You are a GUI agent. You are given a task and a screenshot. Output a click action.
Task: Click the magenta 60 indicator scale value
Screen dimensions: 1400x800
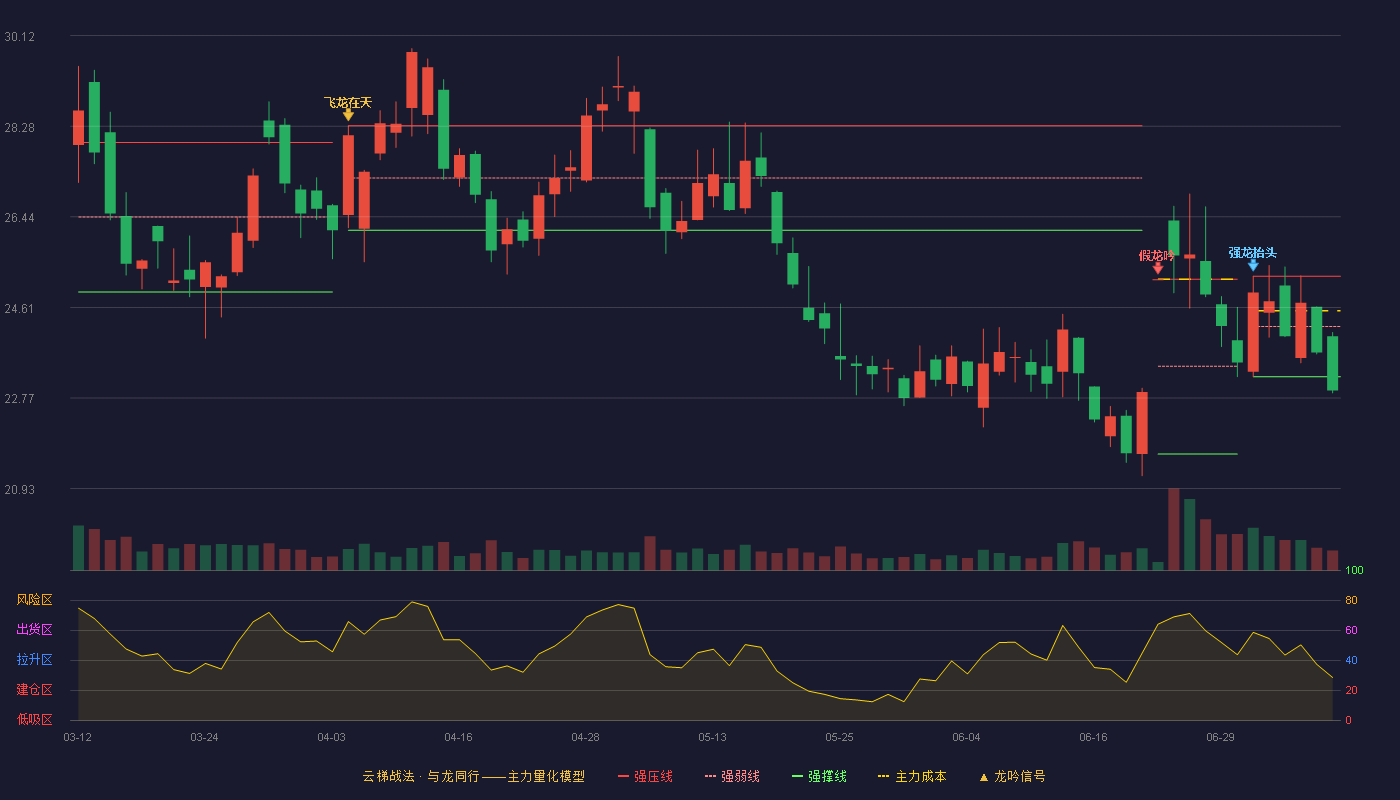(1351, 630)
